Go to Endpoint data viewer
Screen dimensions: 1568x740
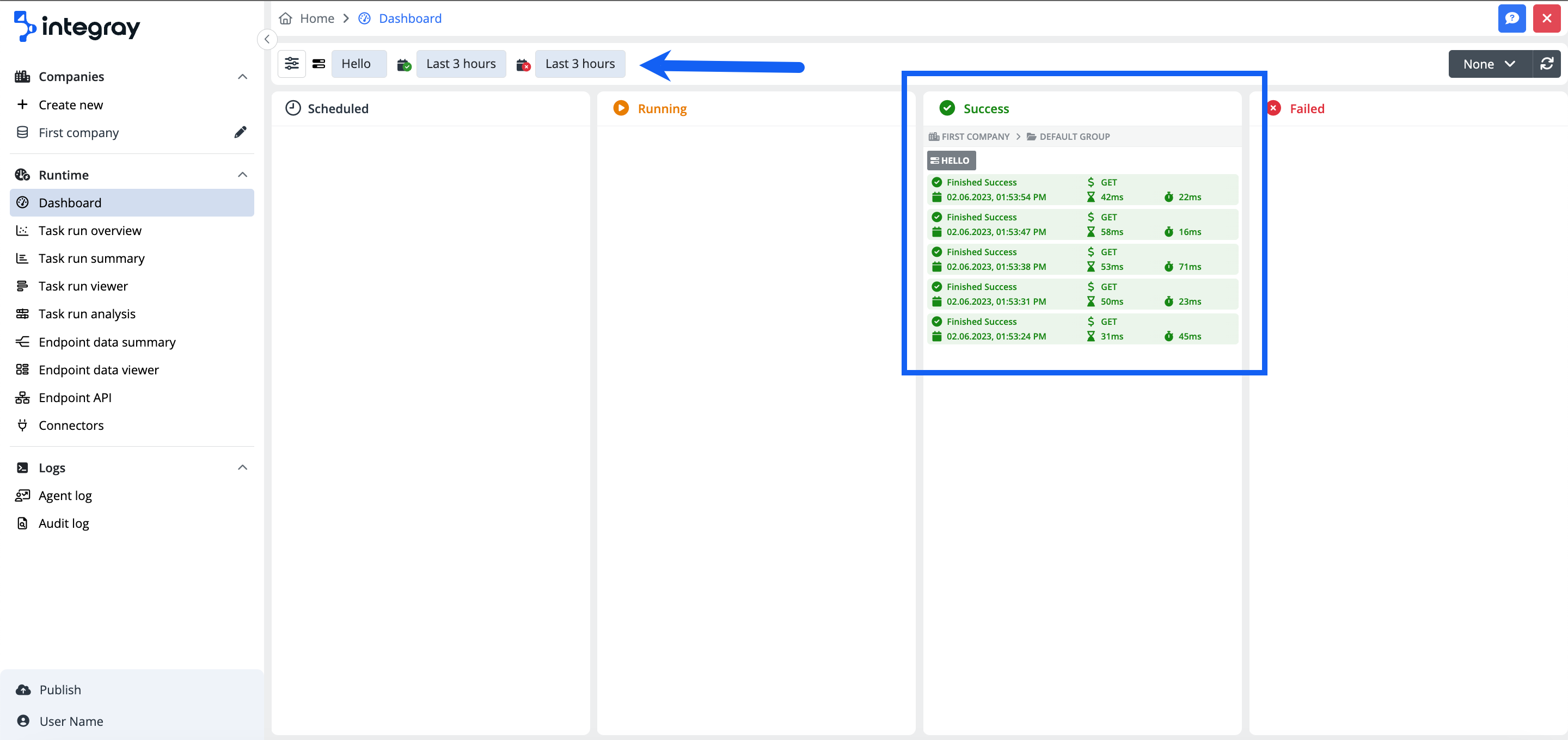pyautogui.click(x=99, y=369)
